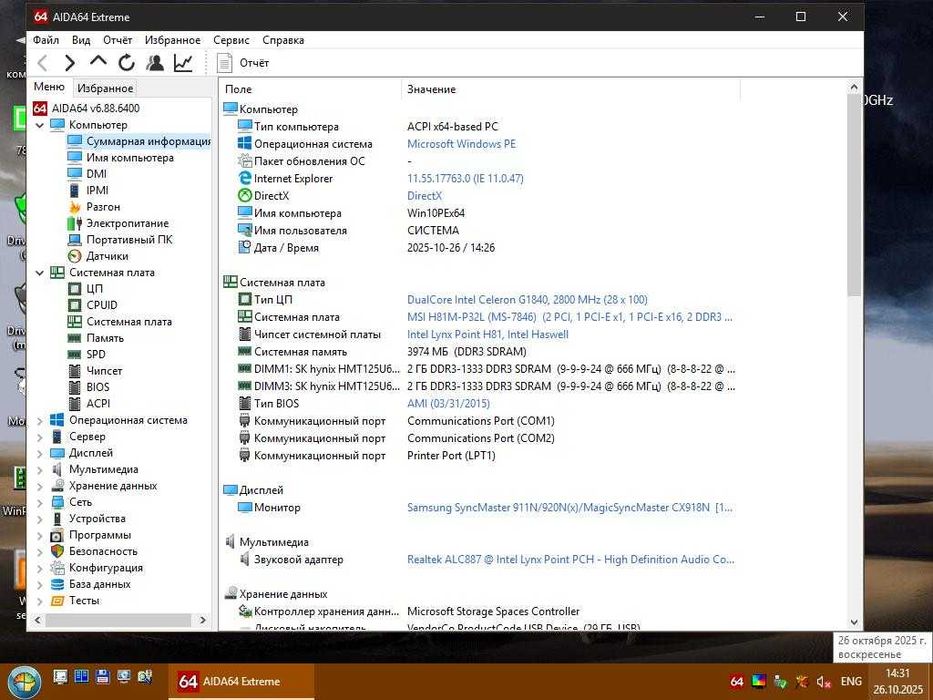Go forward with the right arrow toolbar icon
This screenshot has height=700, width=933.
pos(70,62)
